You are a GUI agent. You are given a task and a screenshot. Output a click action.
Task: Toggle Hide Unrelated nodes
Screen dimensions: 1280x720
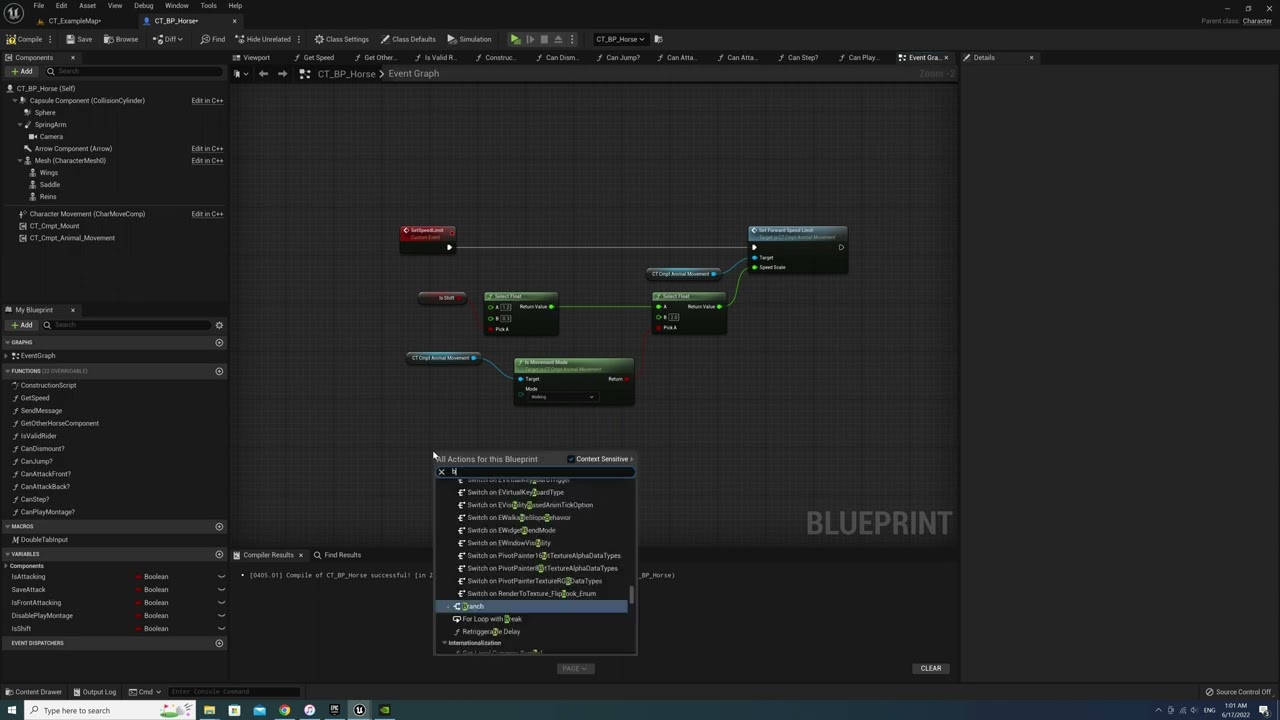263,39
